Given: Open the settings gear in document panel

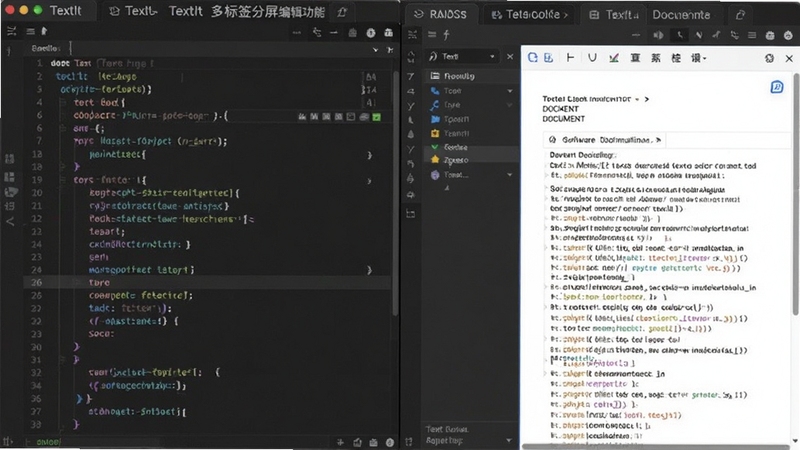Looking at the screenshot, I should [769, 58].
